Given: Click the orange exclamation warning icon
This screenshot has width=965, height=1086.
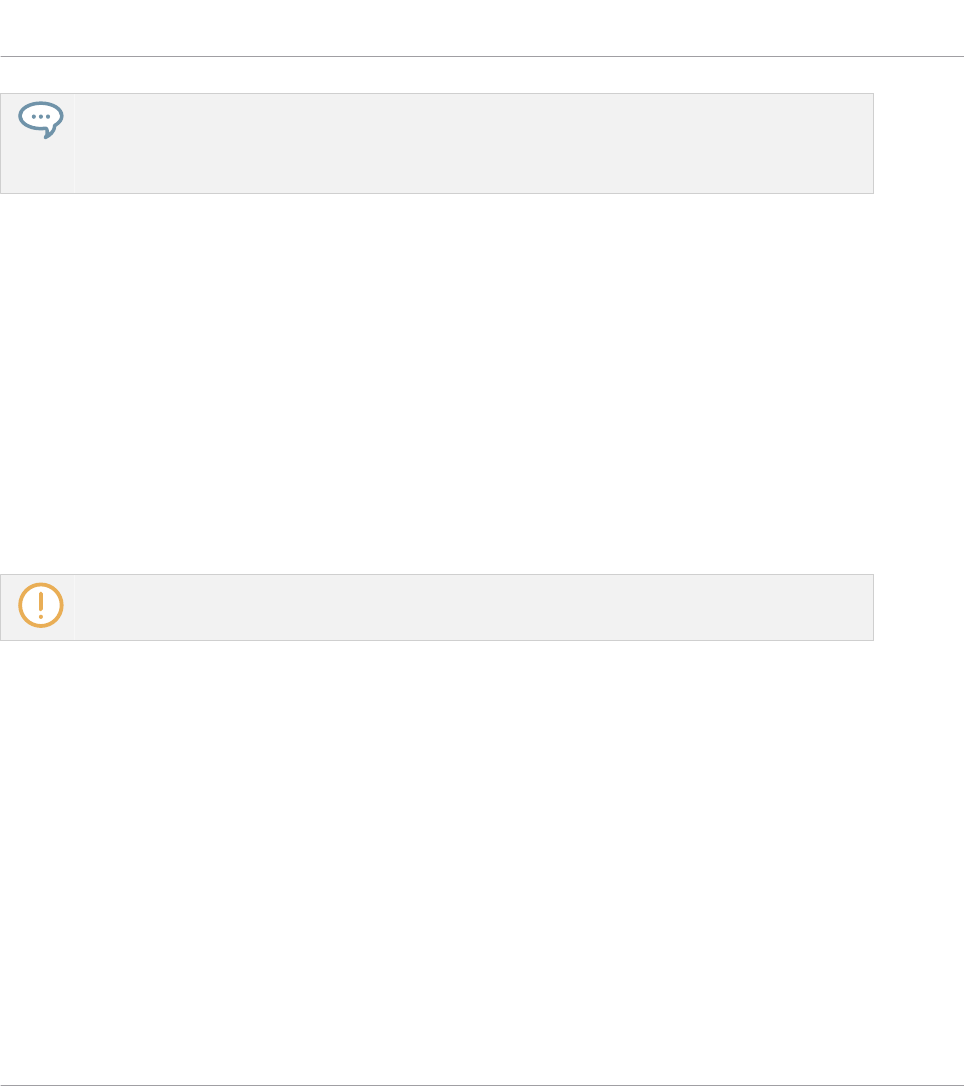Looking at the screenshot, I should [41, 605].
